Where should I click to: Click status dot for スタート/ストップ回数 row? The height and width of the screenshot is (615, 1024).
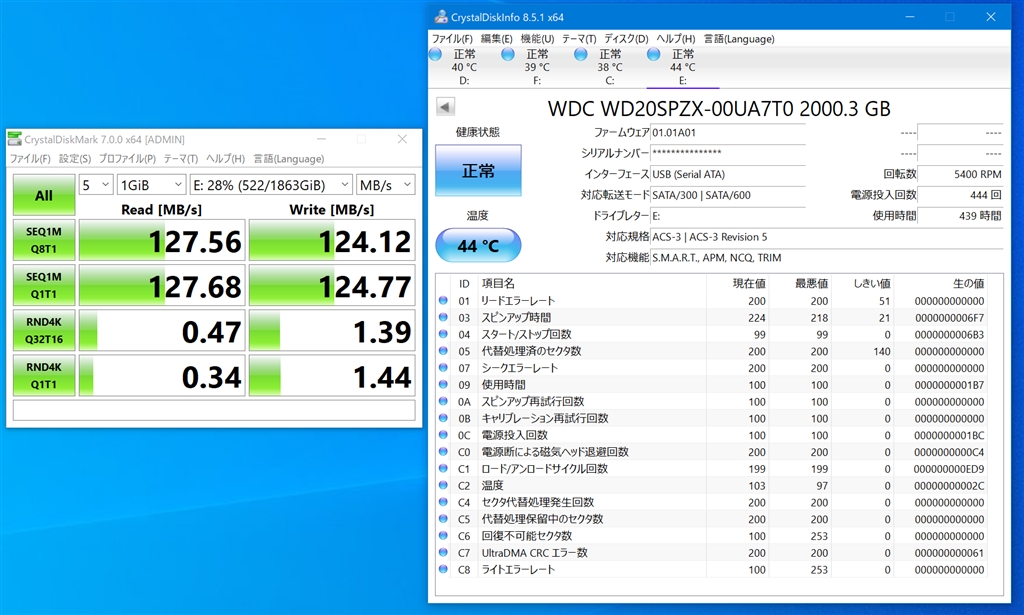point(443,334)
